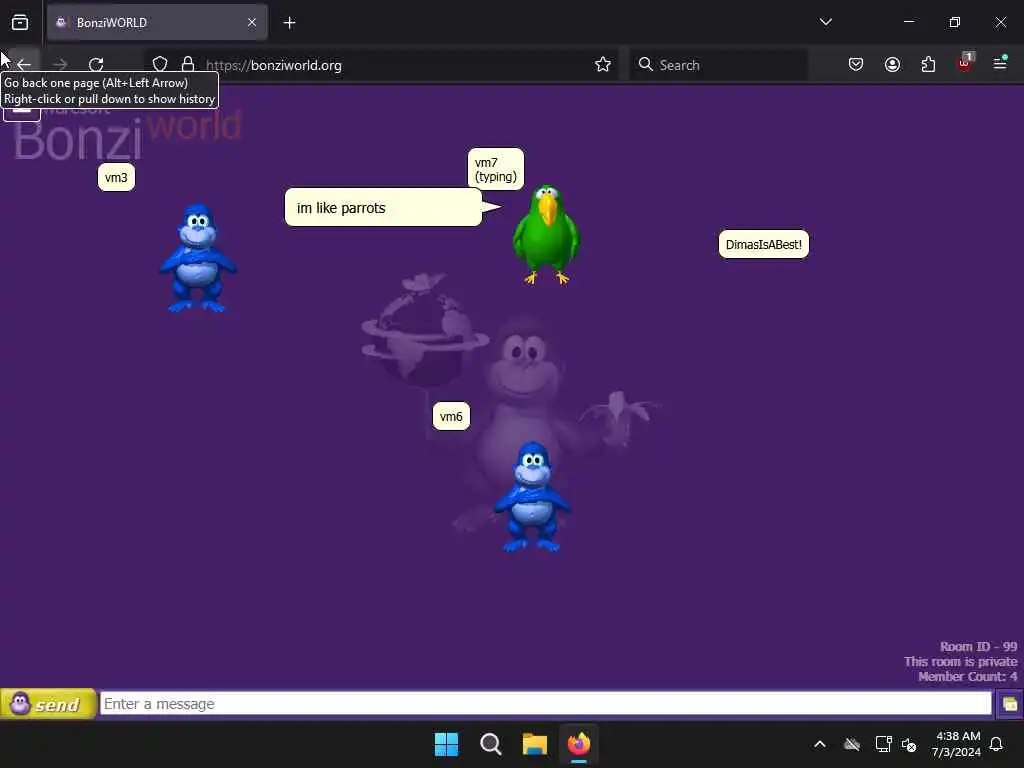
Task: Click the Room ID - 99 text
Action: (x=978, y=647)
